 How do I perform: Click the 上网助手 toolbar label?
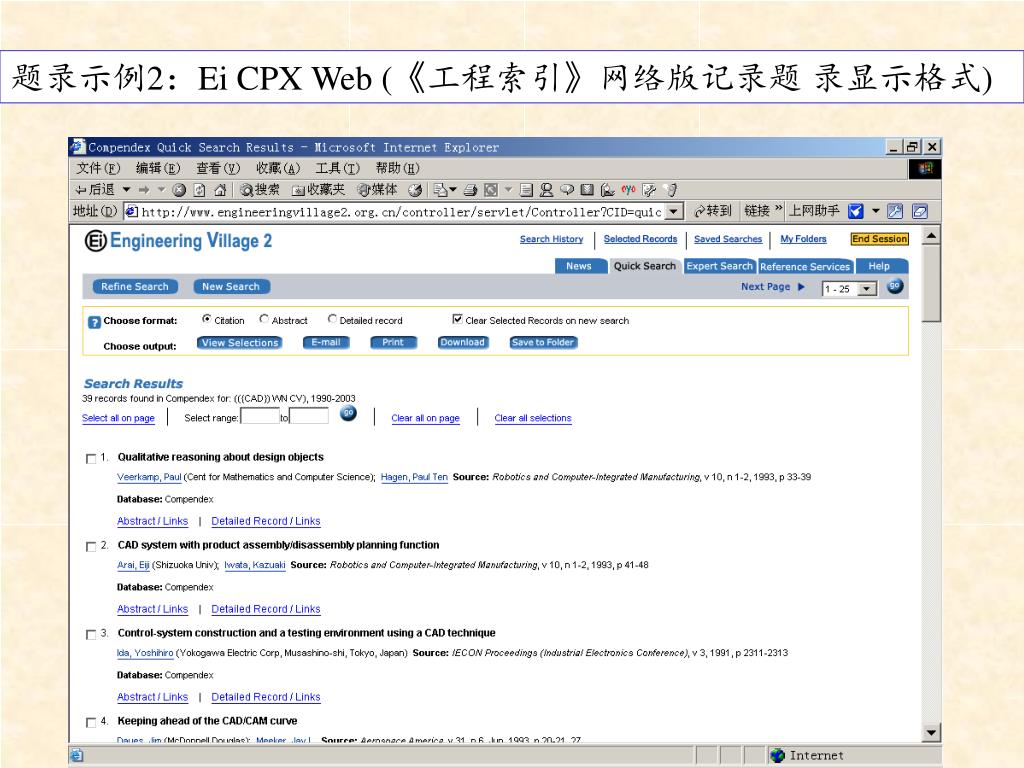point(814,211)
